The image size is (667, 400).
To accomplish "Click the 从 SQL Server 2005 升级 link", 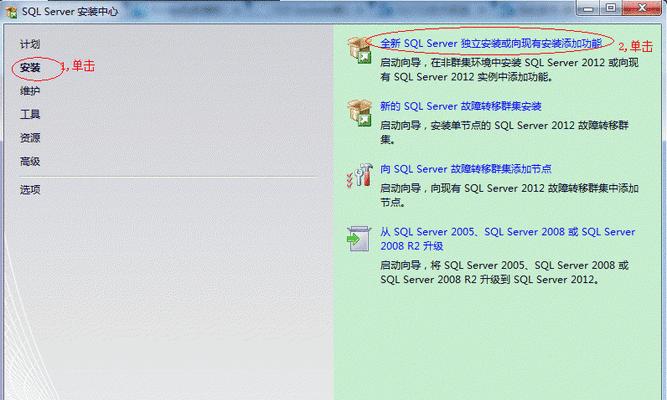I will tap(507, 239).
